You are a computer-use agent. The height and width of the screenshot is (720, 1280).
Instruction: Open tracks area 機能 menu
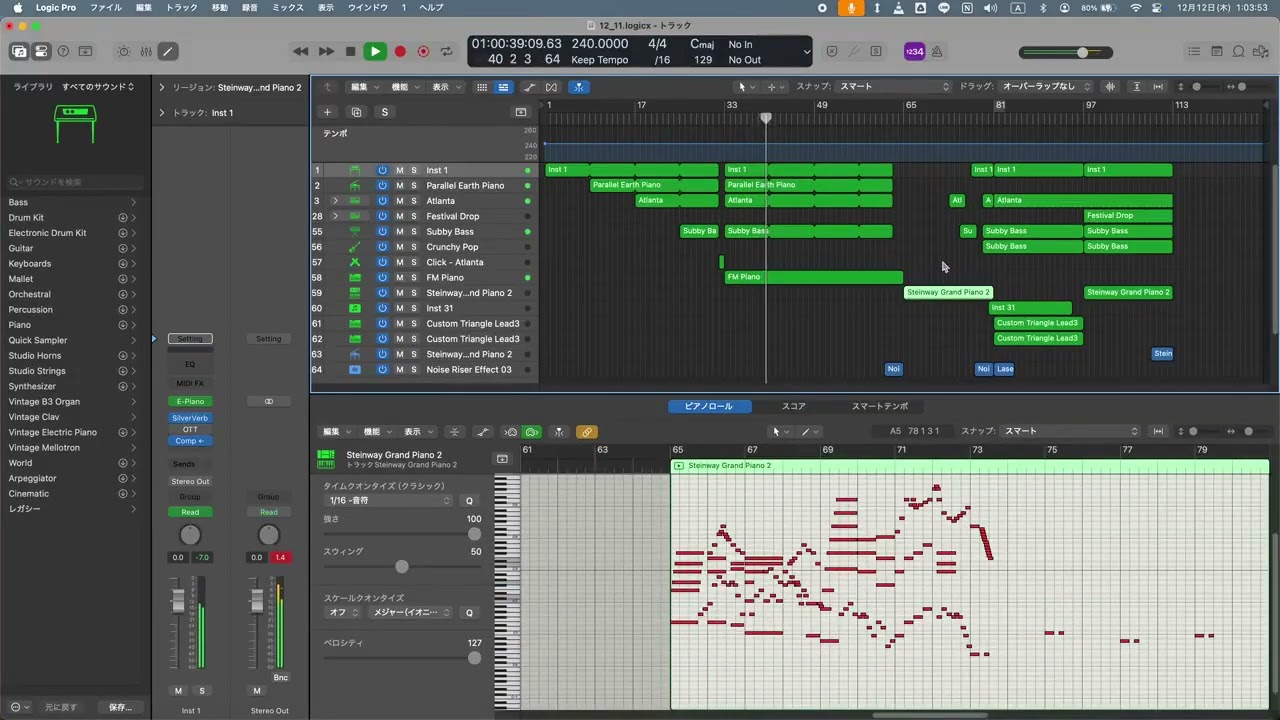[x=403, y=87]
